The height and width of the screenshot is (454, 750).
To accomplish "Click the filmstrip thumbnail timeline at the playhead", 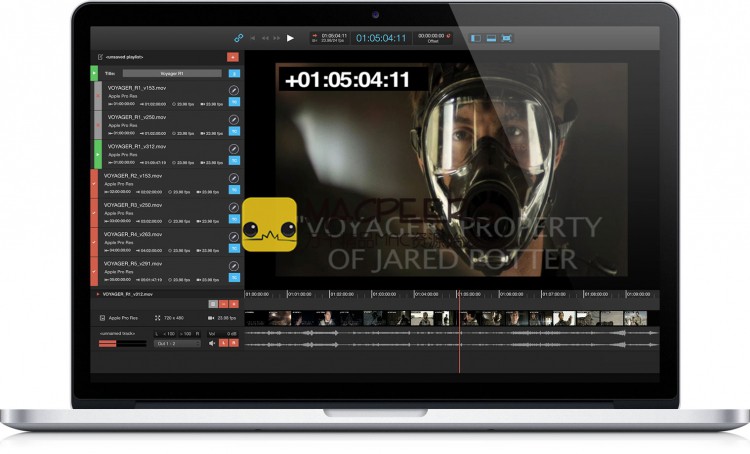I will 460,318.
